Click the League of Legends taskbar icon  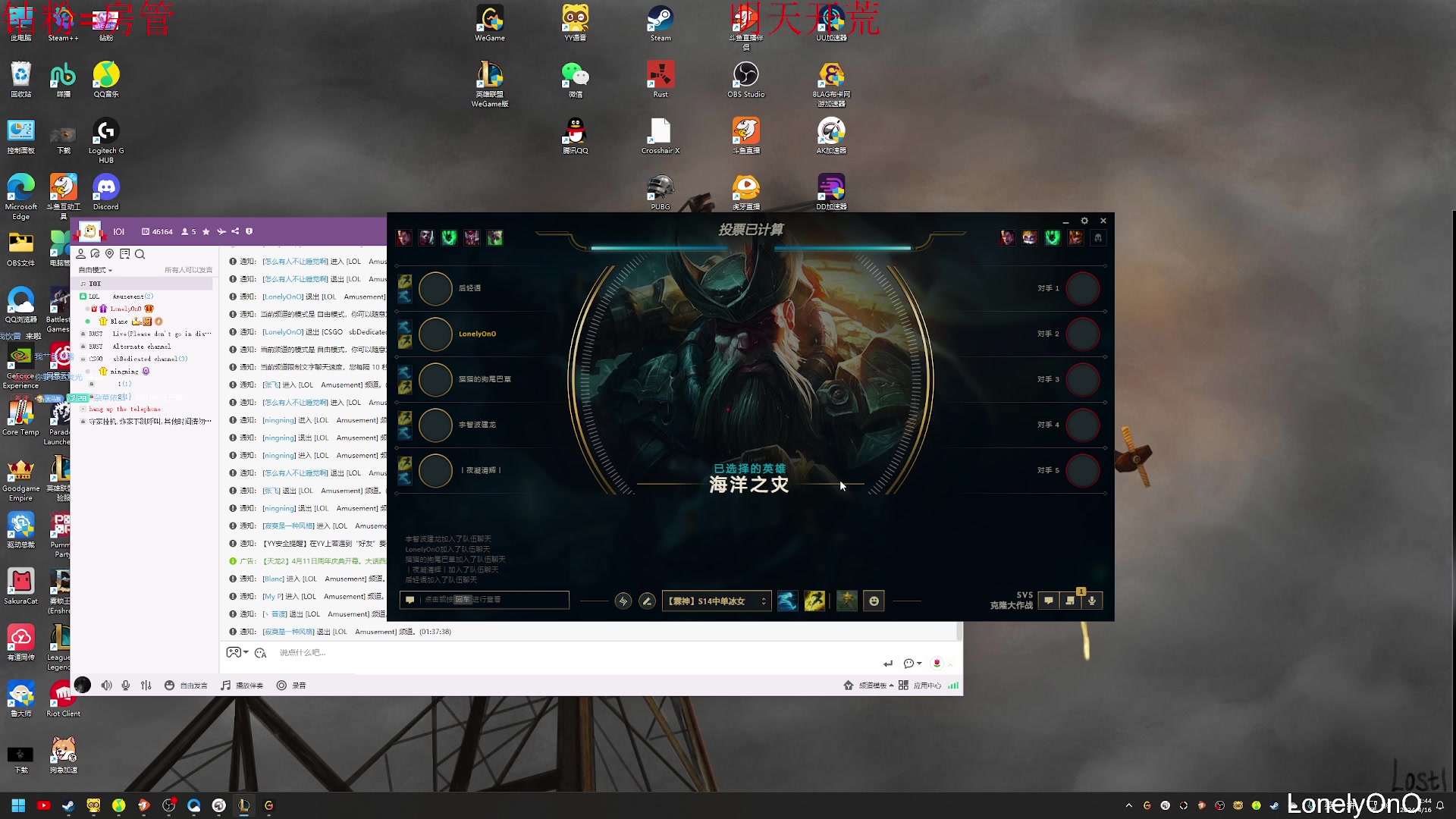[244, 805]
